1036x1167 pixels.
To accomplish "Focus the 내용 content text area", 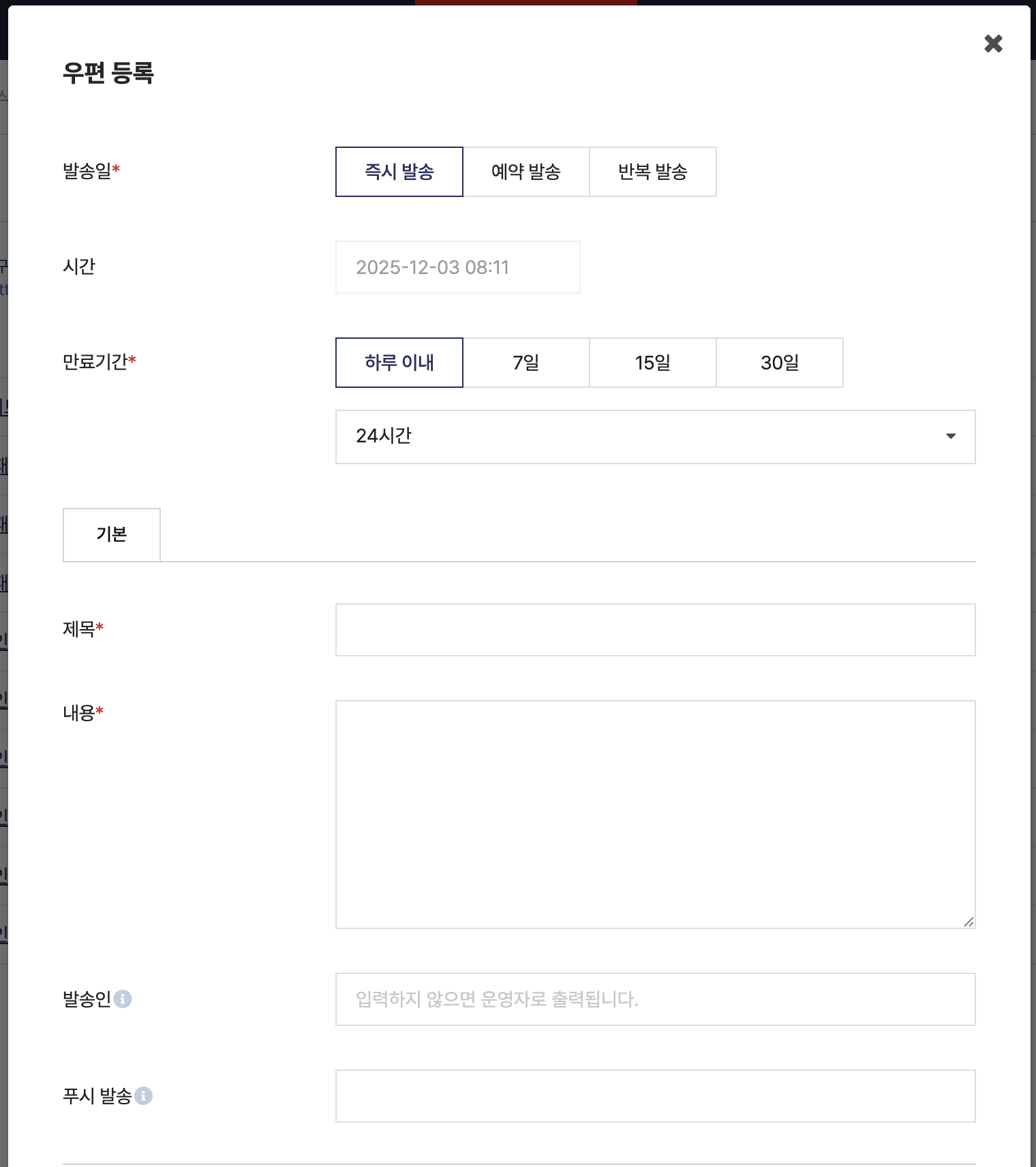I will [x=655, y=814].
